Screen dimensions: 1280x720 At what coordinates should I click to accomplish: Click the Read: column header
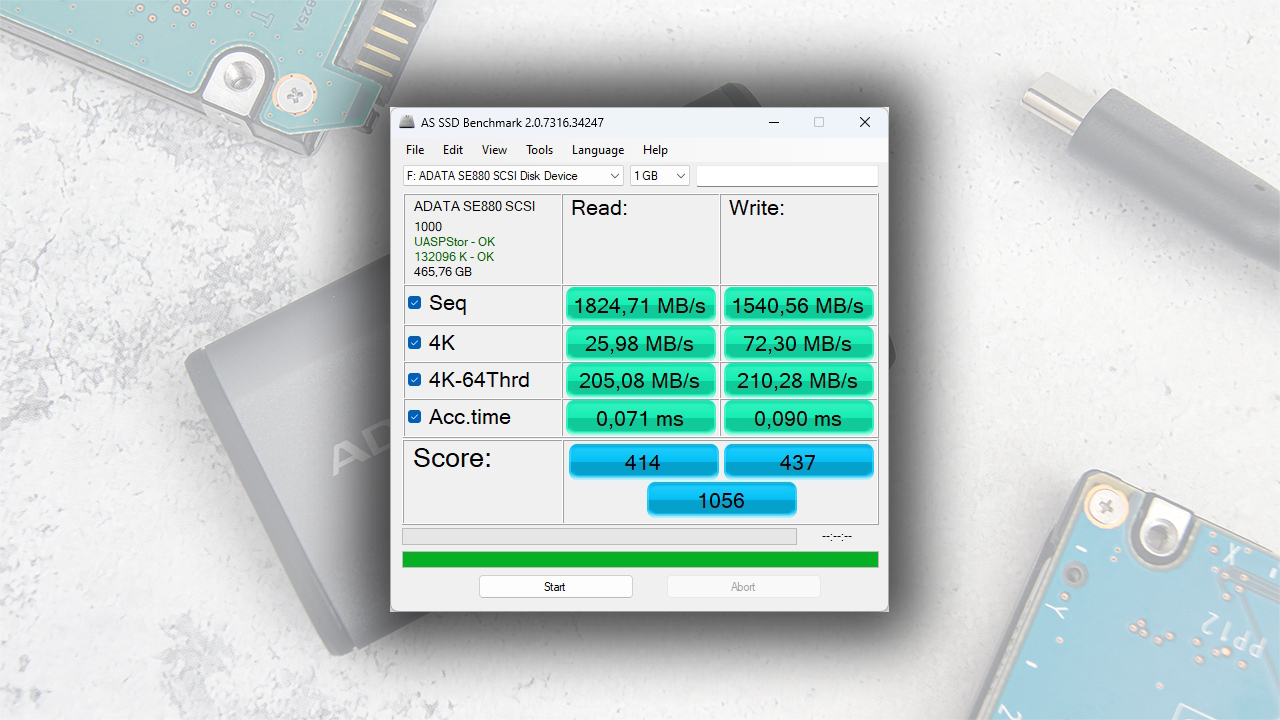599,208
